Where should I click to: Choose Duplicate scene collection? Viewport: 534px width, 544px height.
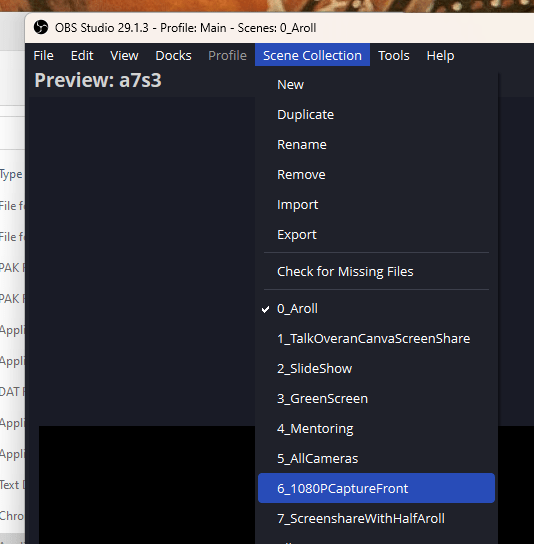pyautogui.click(x=376, y=115)
